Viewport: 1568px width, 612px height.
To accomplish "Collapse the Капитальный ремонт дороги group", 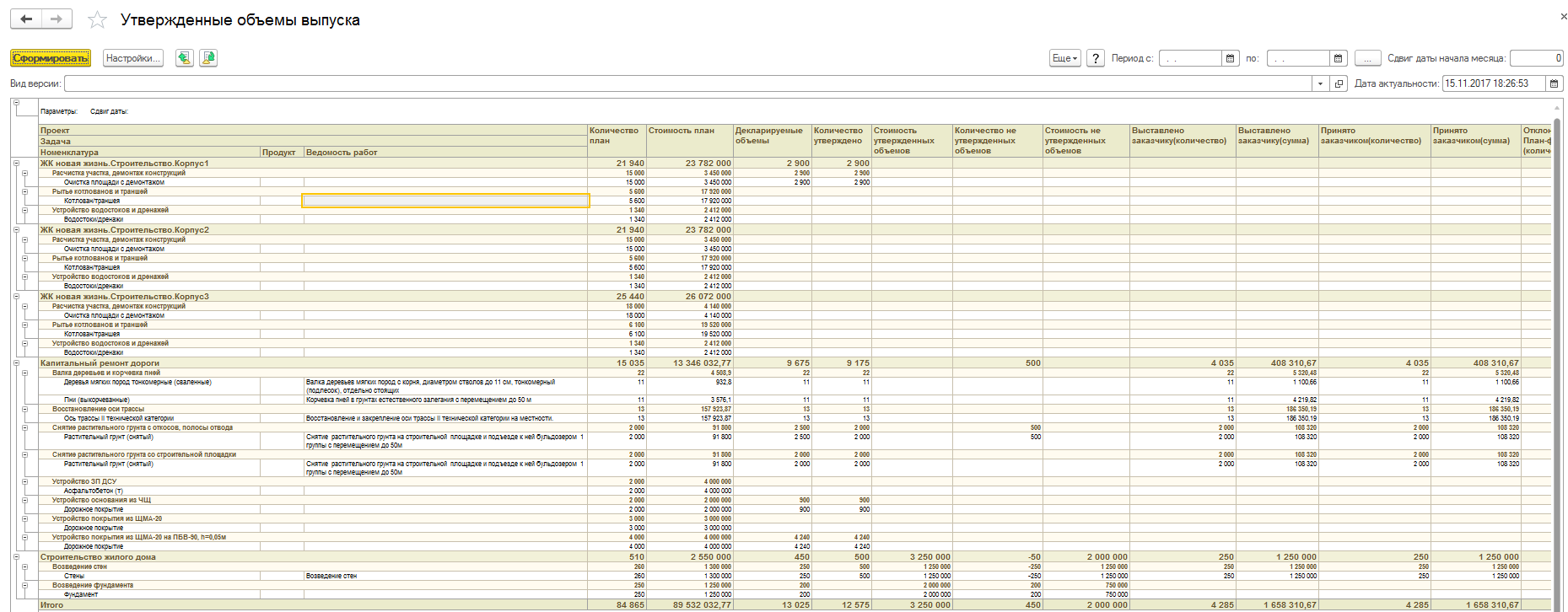I will (x=16, y=363).
